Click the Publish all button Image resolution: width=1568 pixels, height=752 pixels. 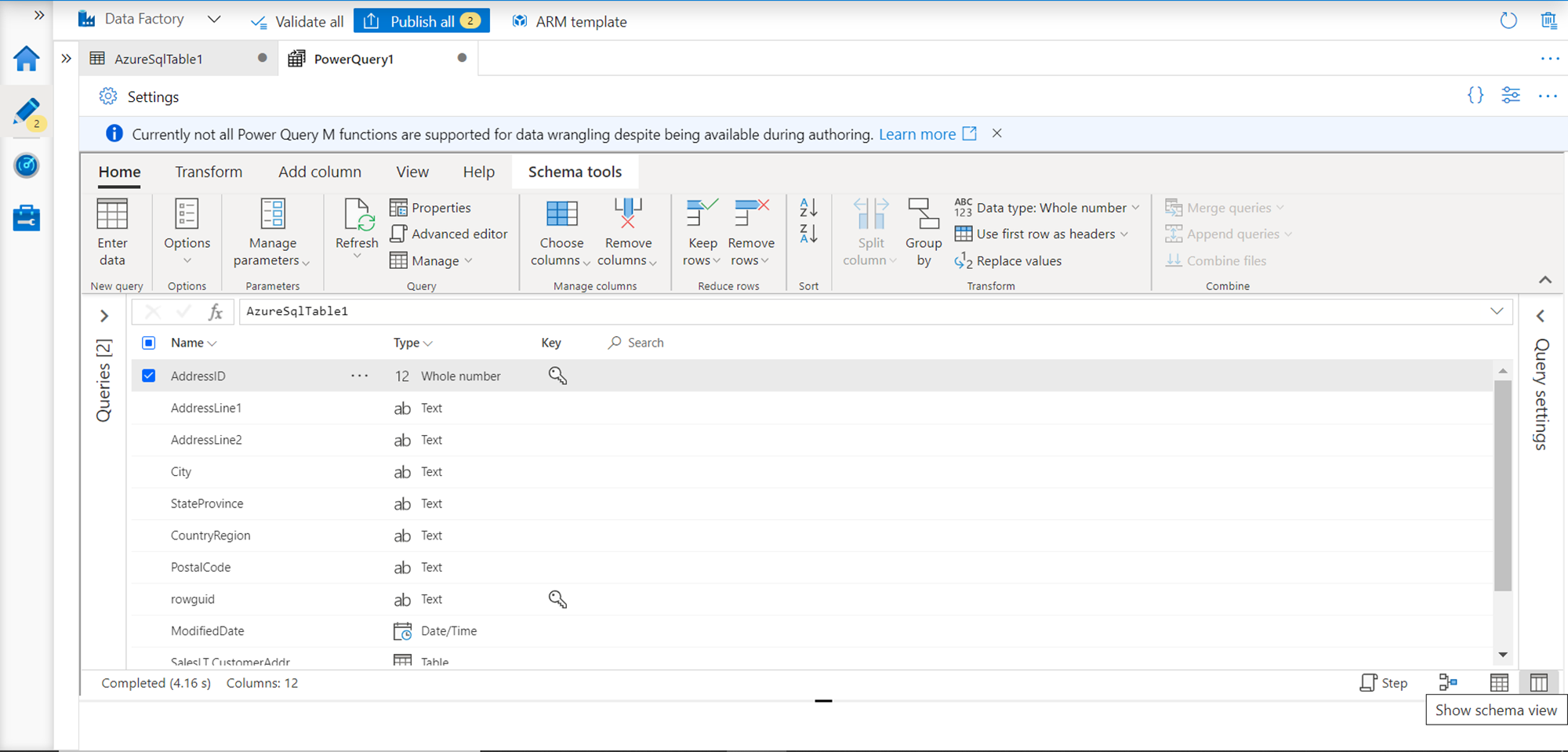pyautogui.click(x=422, y=21)
